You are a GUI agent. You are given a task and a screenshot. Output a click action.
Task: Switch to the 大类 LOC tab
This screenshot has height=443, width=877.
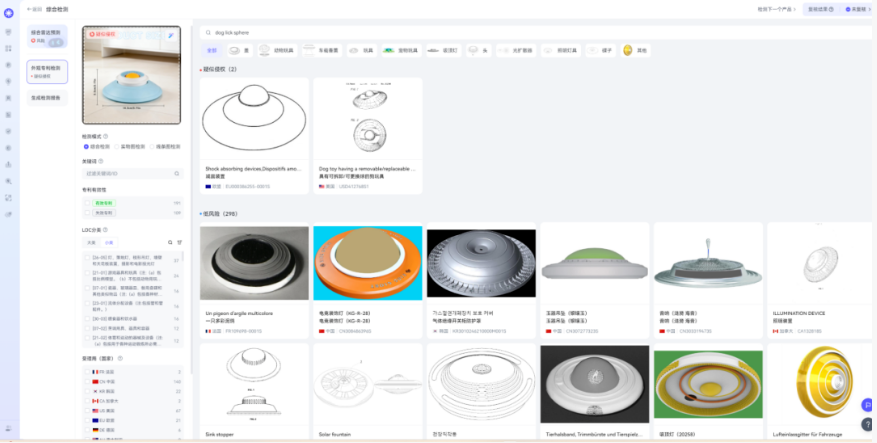click(91, 243)
